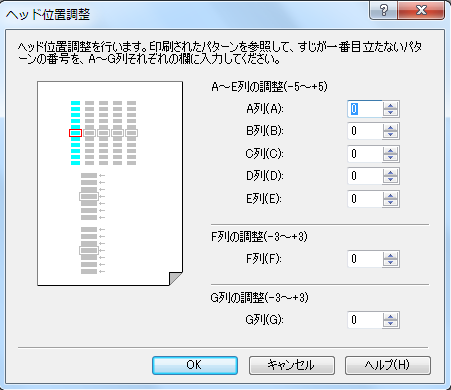Click the D列 value input field
This screenshot has width=451, height=390.
(x=365, y=176)
